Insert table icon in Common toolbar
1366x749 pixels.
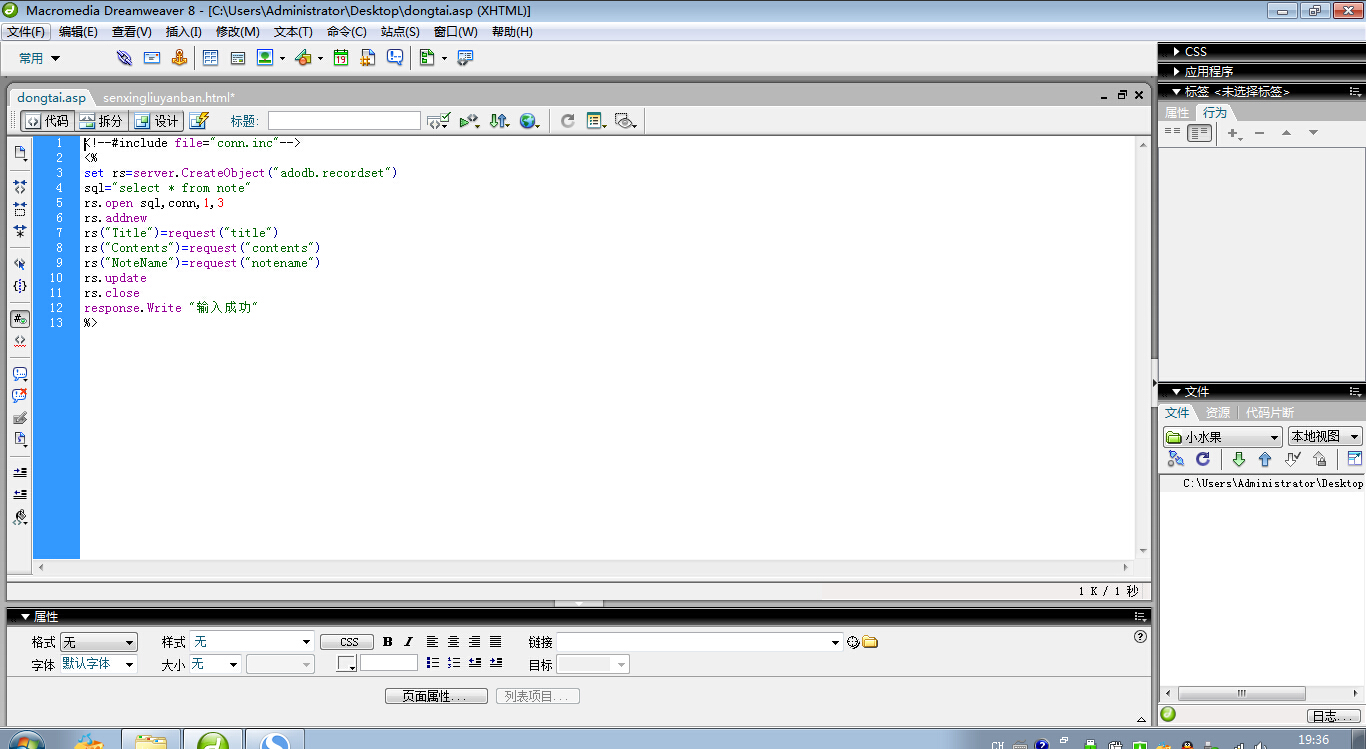(x=211, y=58)
